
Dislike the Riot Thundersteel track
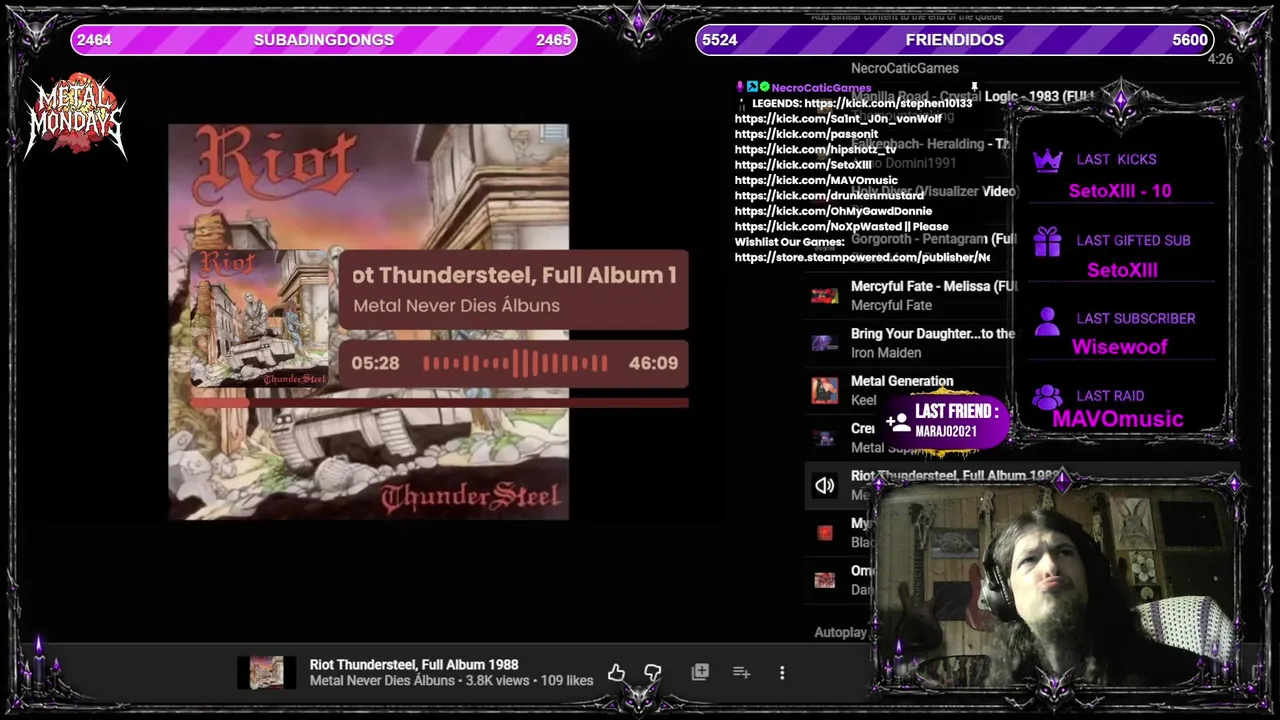point(653,673)
